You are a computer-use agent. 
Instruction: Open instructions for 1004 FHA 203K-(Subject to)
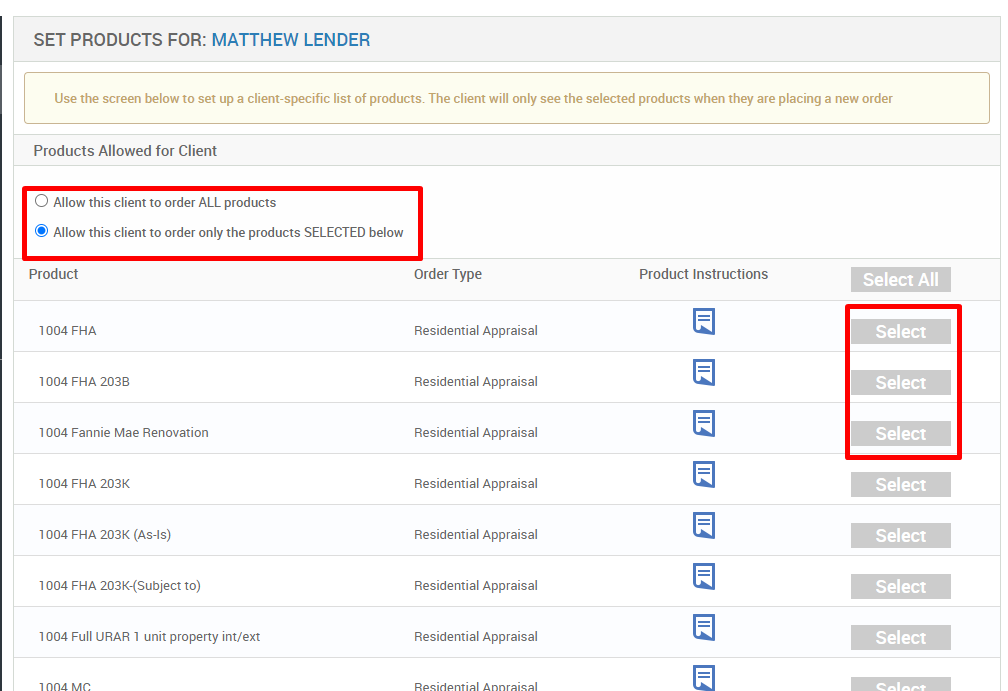(704, 576)
